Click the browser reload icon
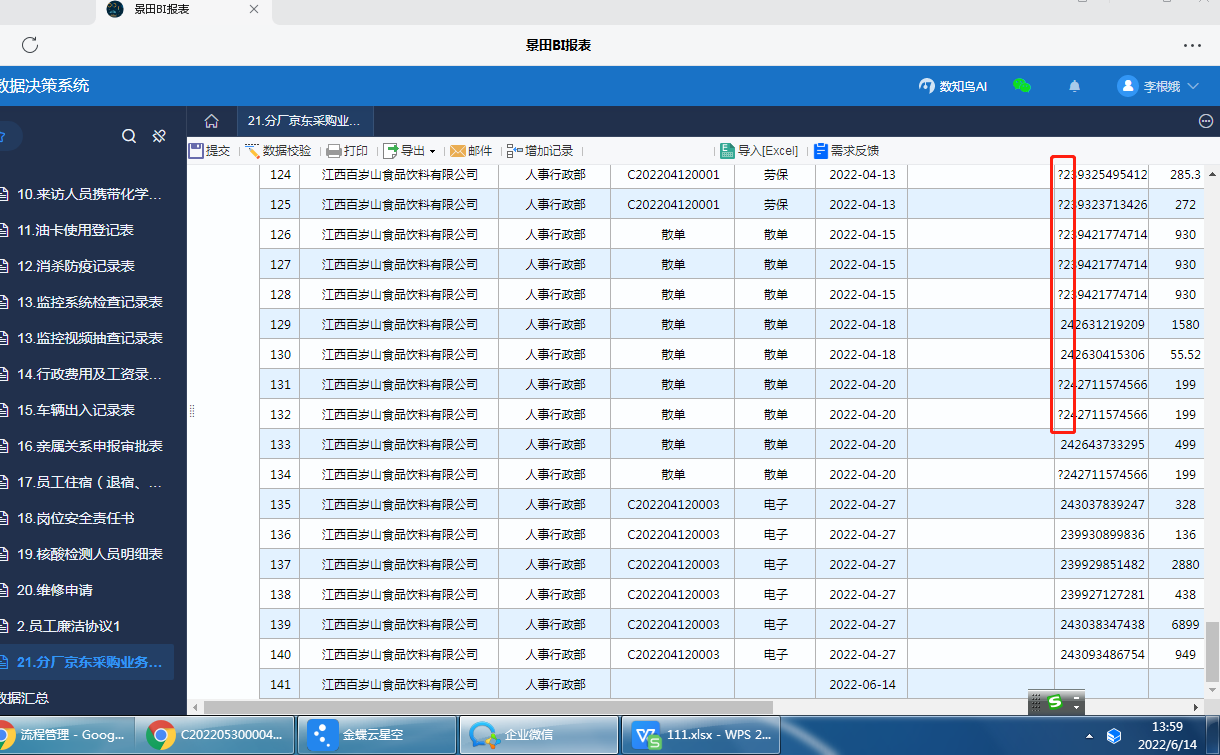 (x=30, y=45)
